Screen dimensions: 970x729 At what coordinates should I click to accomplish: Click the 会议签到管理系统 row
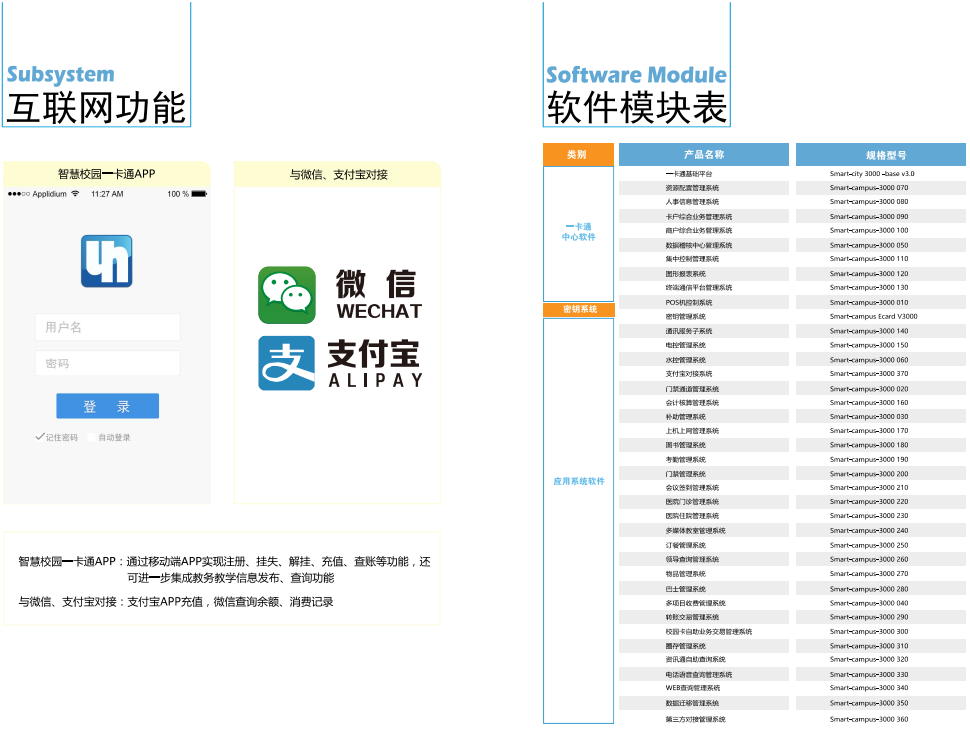[704, 488]
